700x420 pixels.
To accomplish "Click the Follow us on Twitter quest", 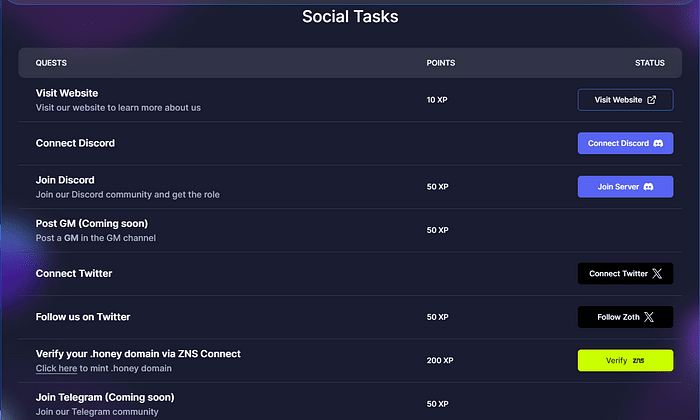I will coord(83,317).
